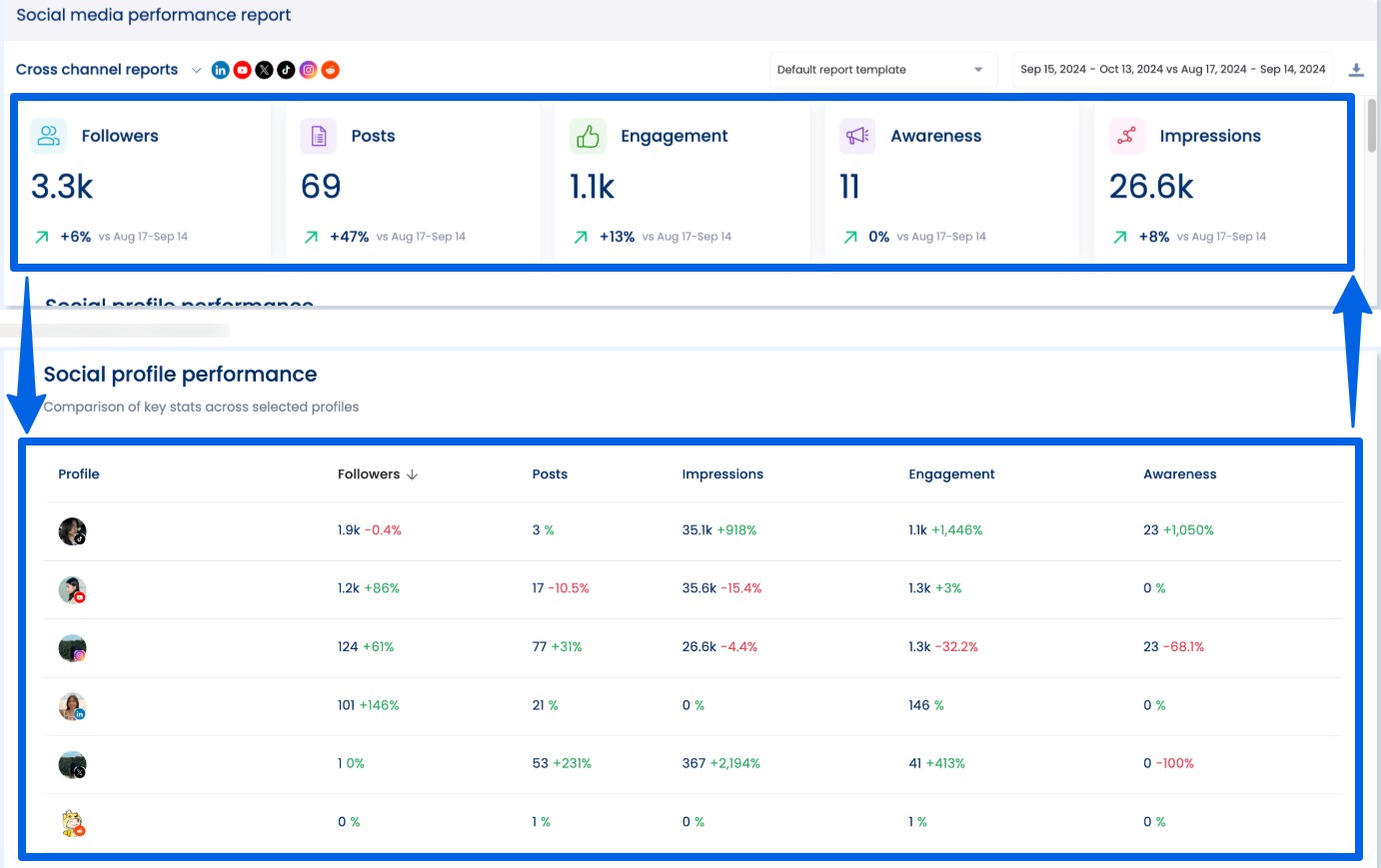This screenshot has width=1381, height=868.
Task: Click the download report icon
Action: coord(1357,68)
